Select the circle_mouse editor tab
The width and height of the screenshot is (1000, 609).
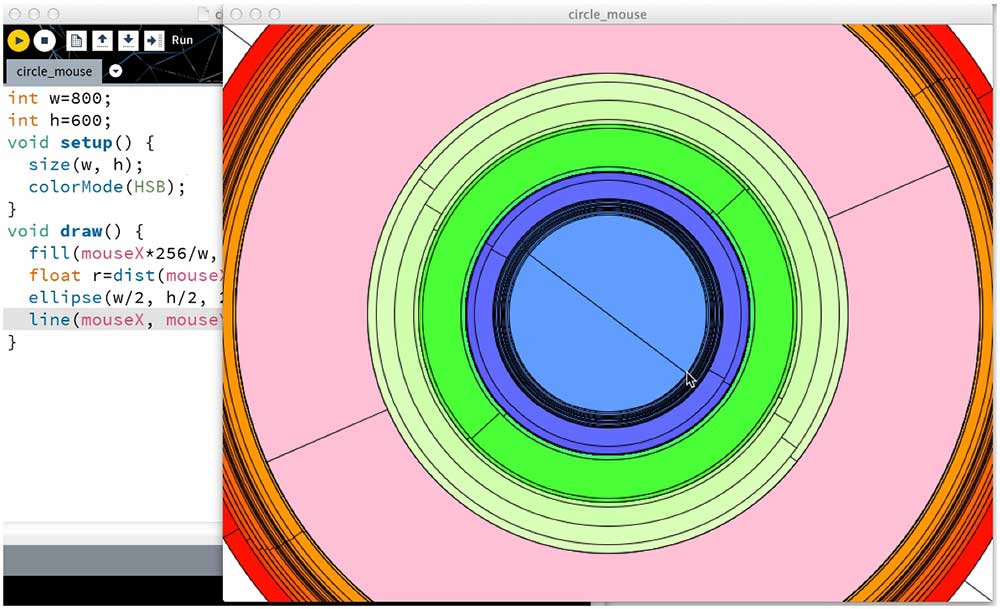[x=54, y=71]
